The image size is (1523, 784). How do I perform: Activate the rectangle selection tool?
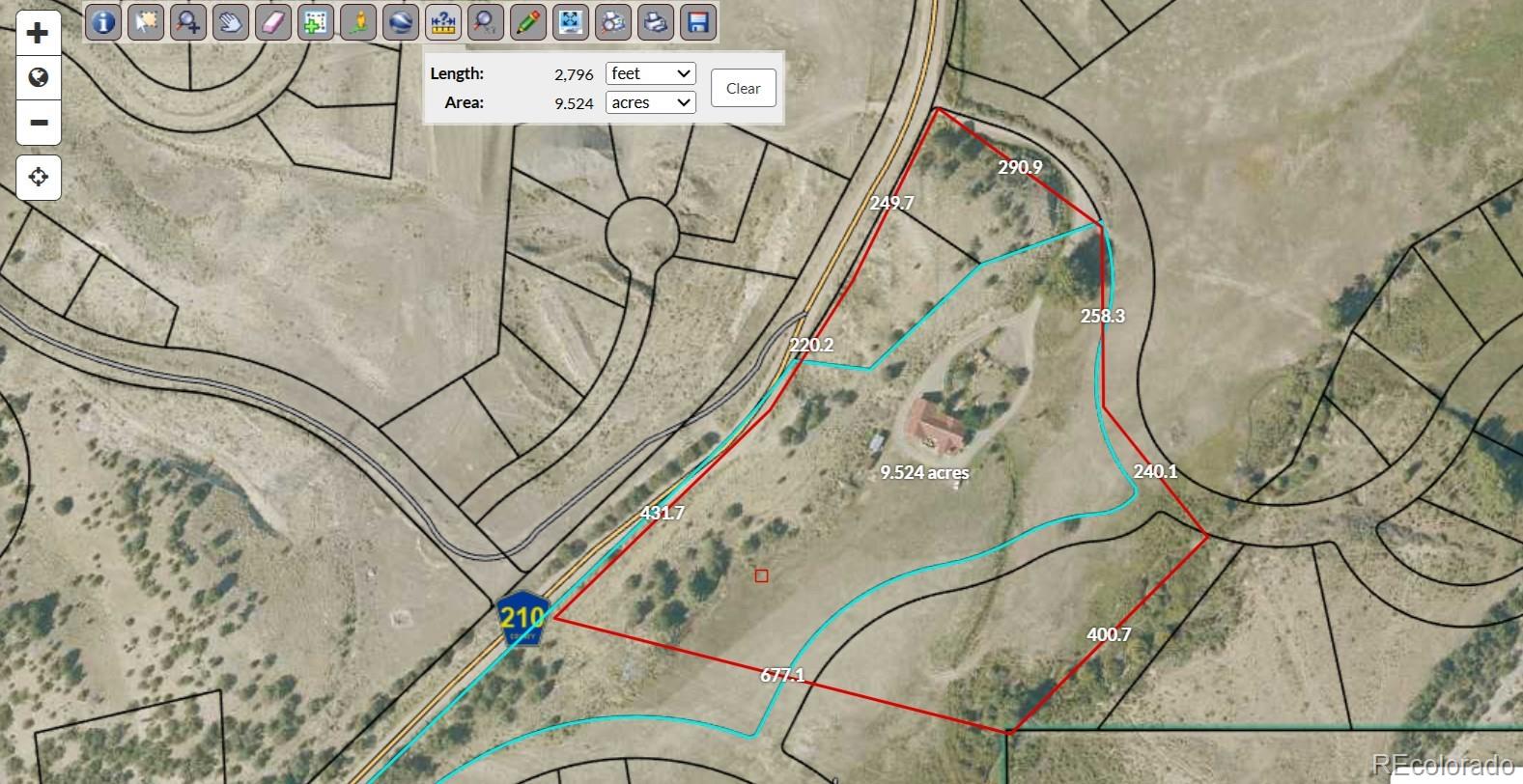[146, 21]
